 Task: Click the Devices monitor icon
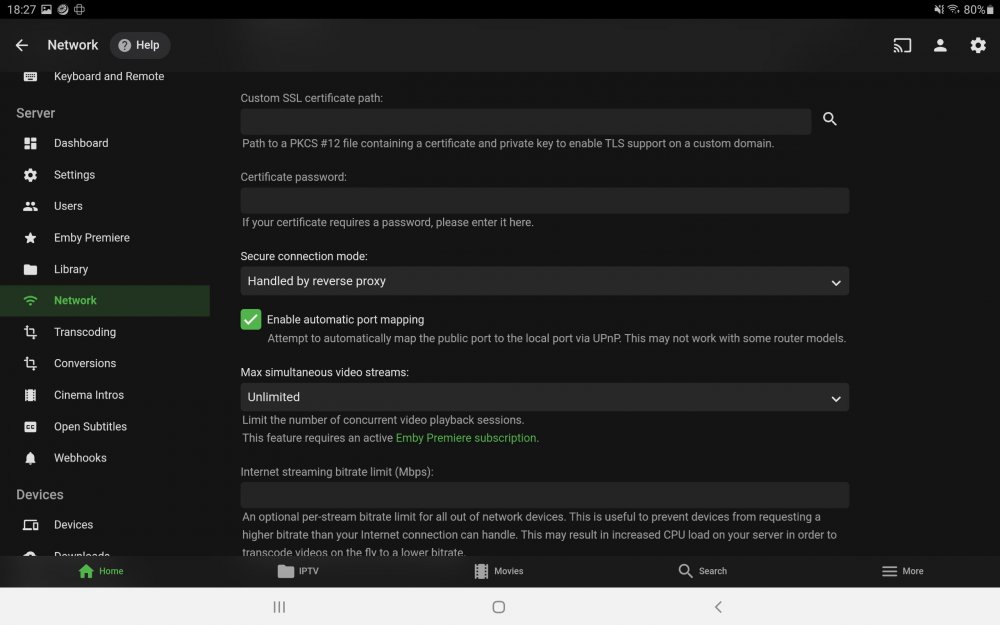click(30, 526)
